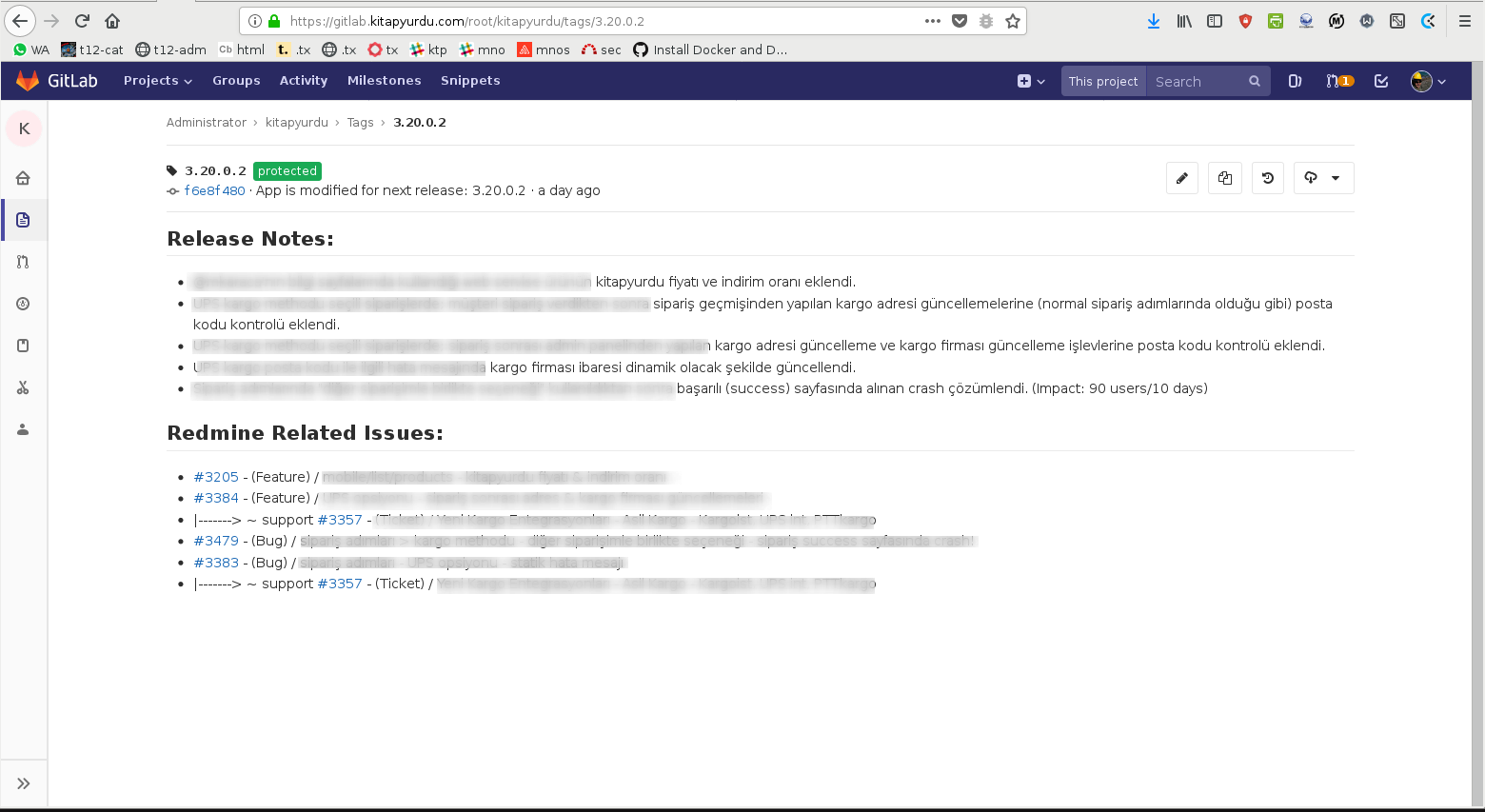Click the green protected badge
Viewport: 1485px width, 812px height.
[x=287, y=171]
